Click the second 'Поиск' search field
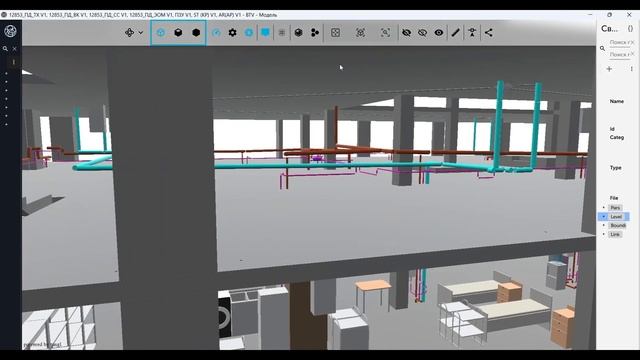 (620, 54)
